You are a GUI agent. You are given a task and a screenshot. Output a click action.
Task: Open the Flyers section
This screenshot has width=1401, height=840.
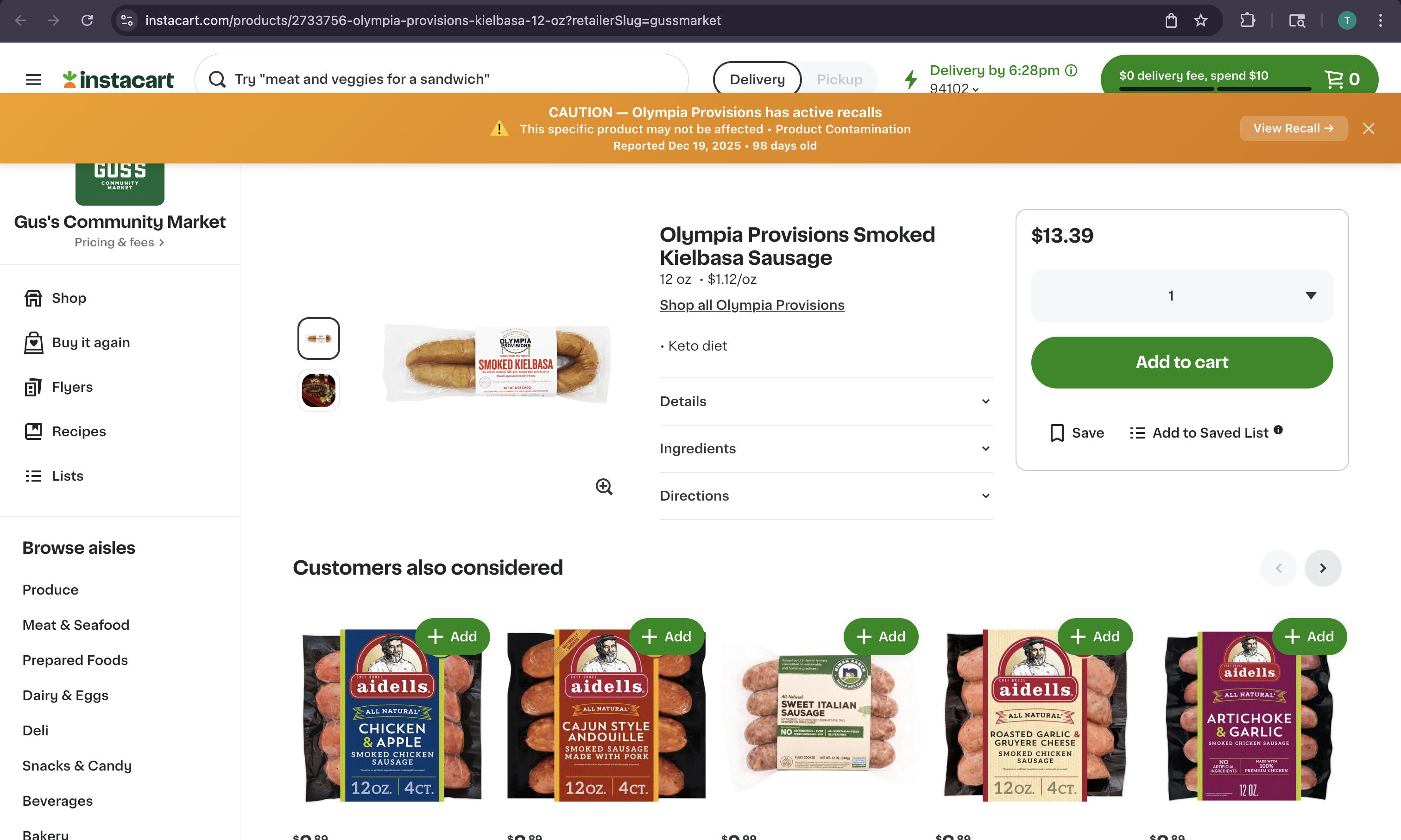72,387
